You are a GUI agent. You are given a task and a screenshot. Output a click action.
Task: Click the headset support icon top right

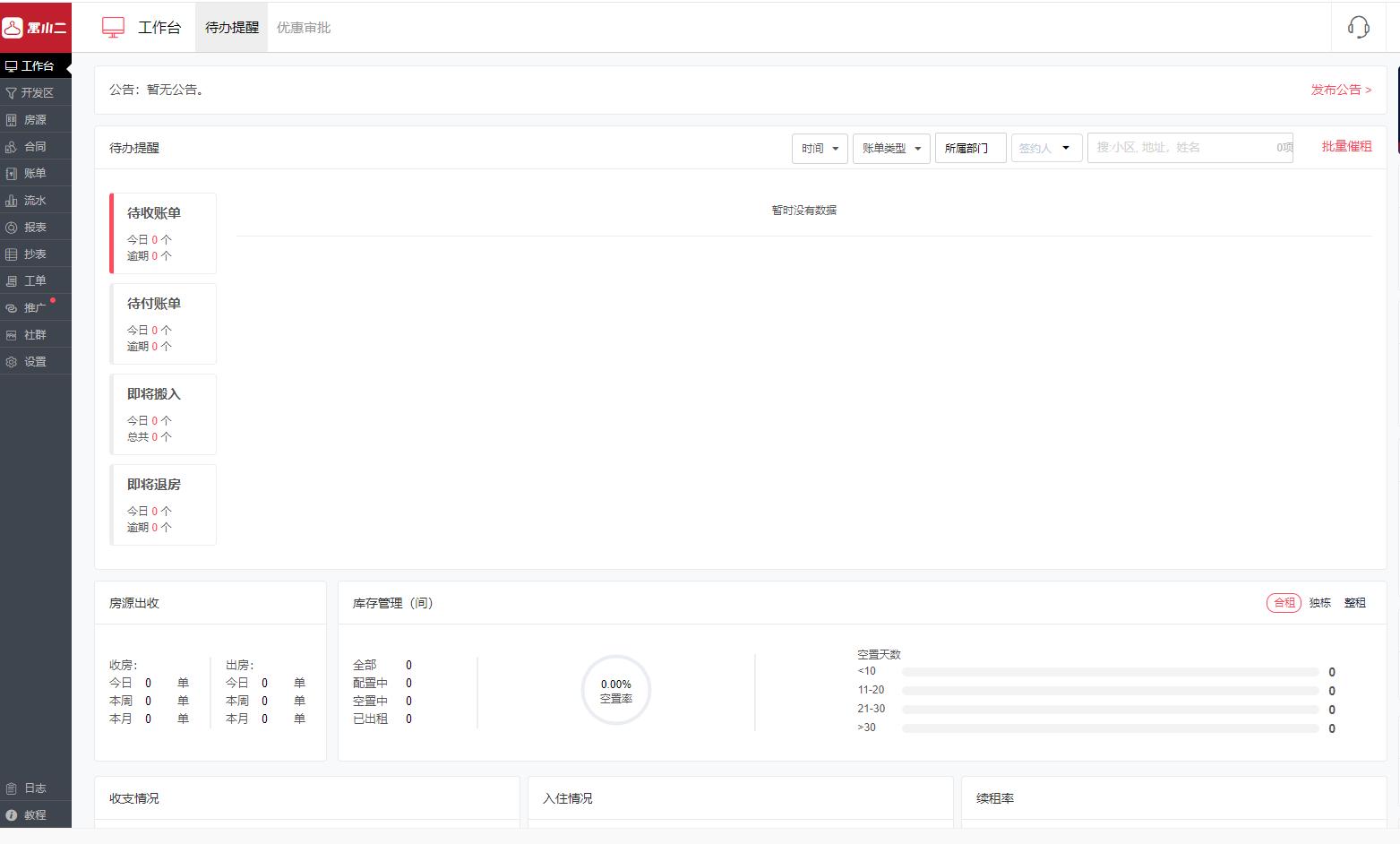[1359, 27]
